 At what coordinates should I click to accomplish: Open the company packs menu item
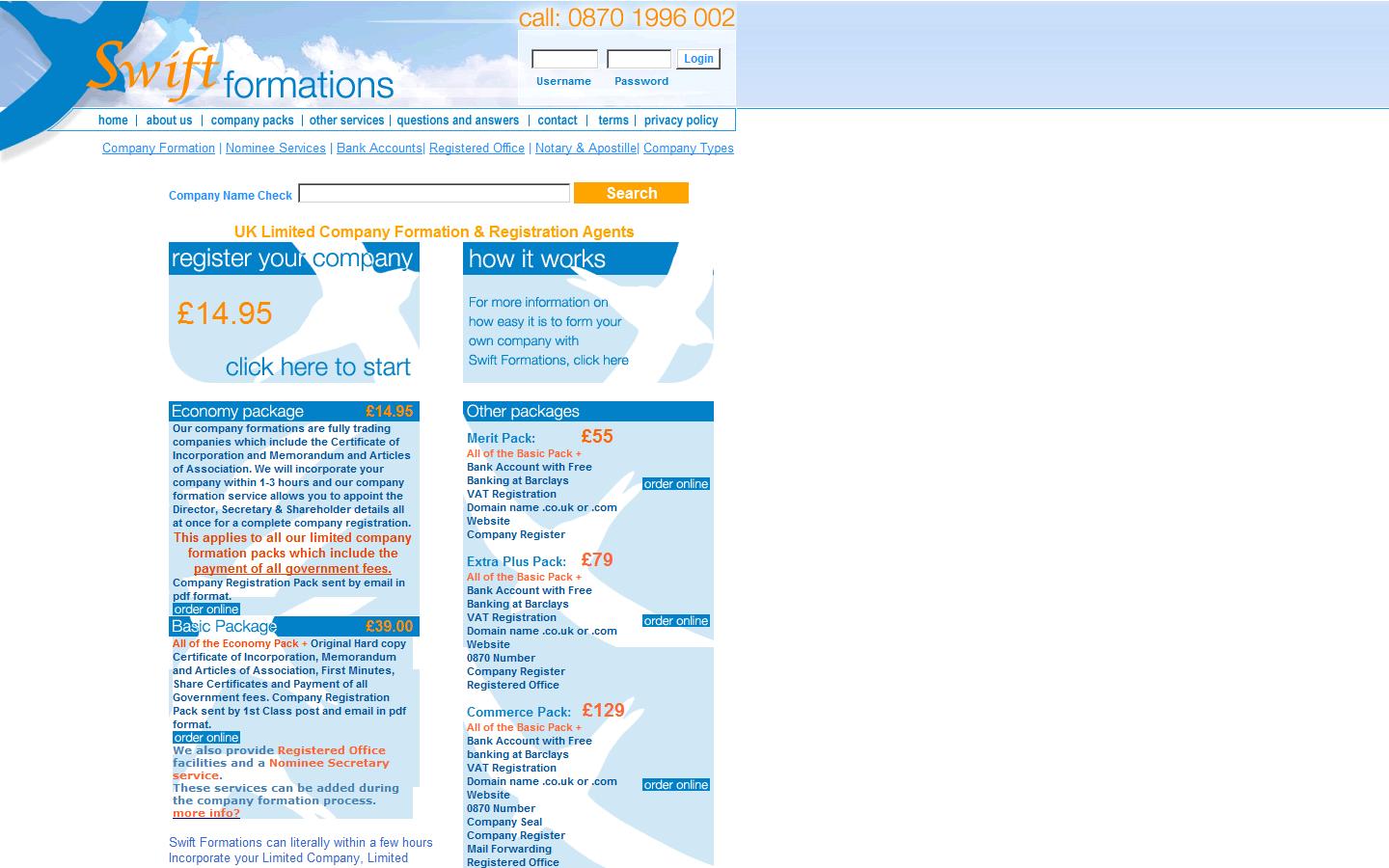coord(252,121)
